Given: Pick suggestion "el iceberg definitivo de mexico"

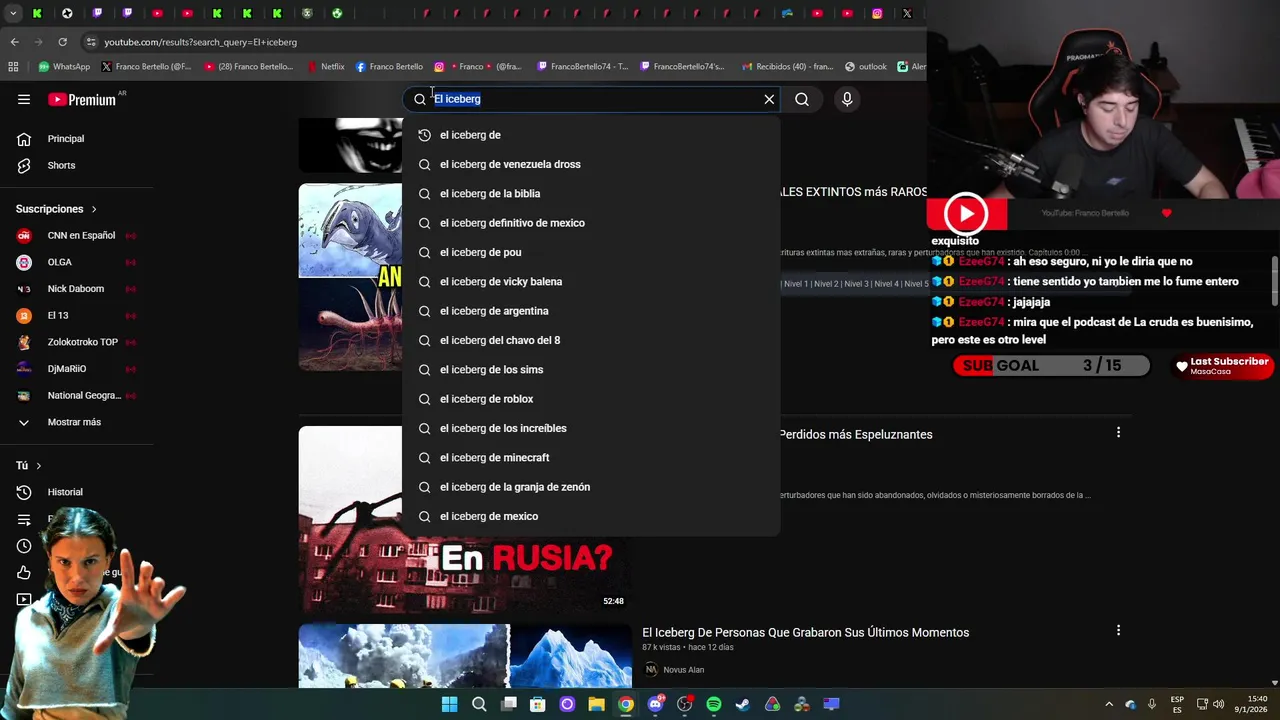Looking at the screenshot, I should [x=591, y=223].
